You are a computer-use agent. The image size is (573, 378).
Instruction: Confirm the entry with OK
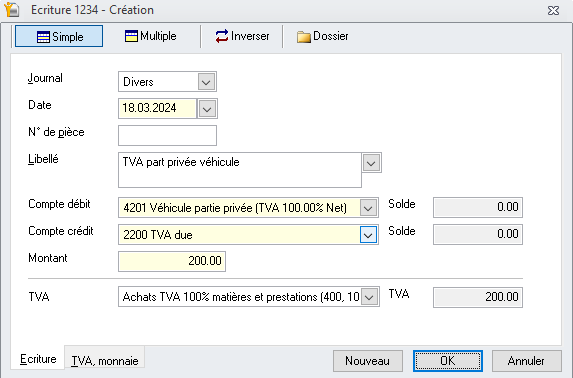[x=448, y=361]
